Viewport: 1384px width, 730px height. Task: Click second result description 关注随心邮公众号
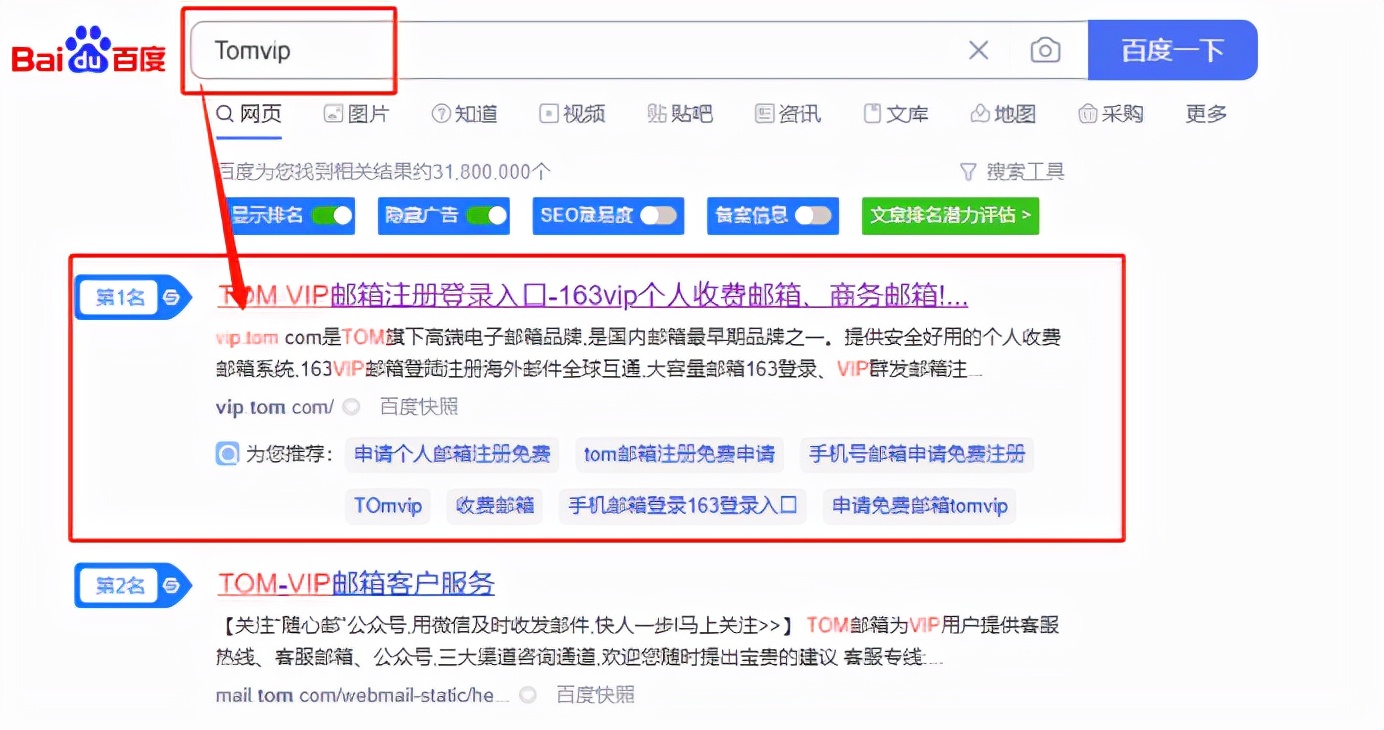click(x=638, y=642)
